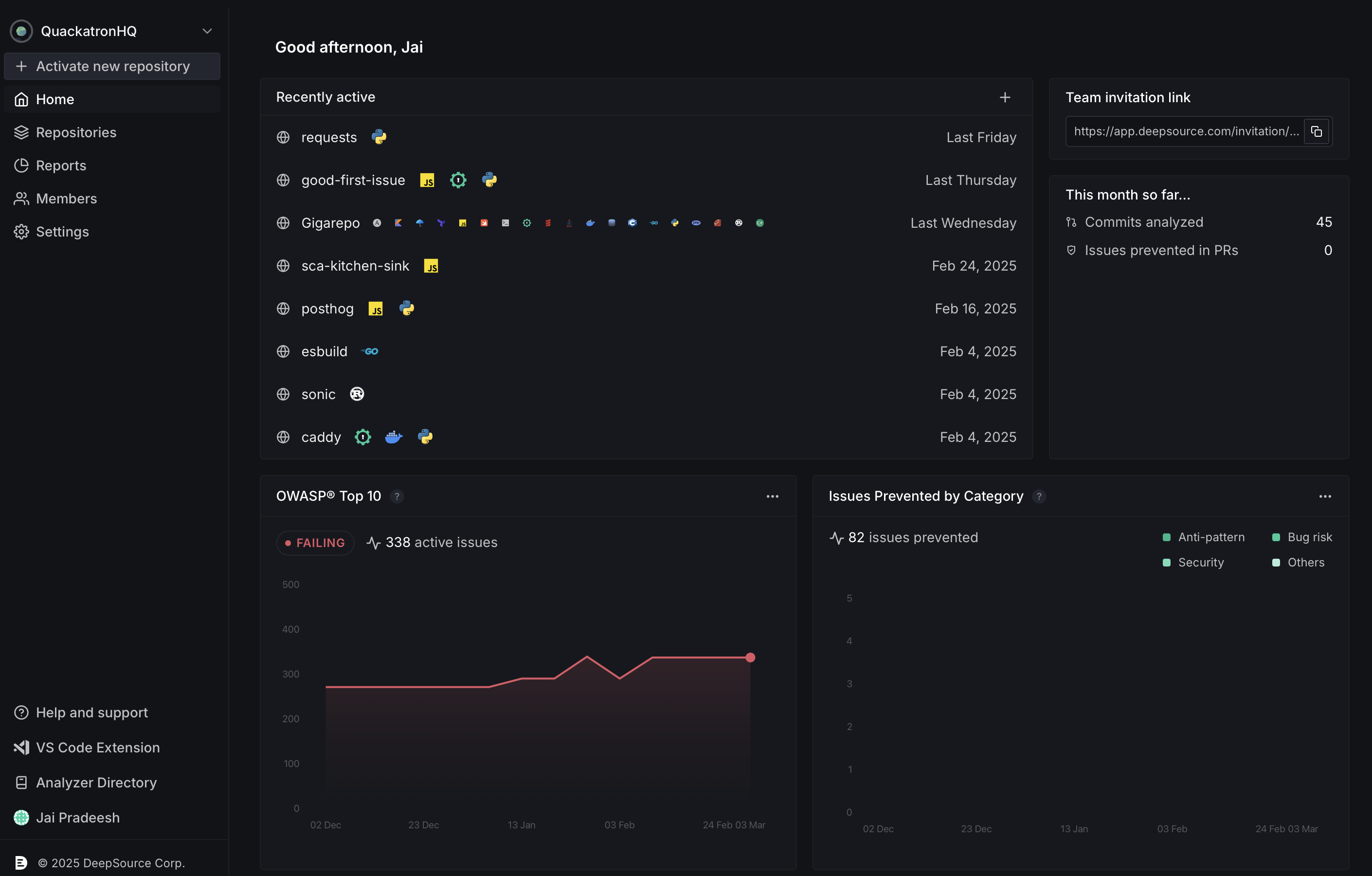
Task: Click the Python icon next to requests
Action: point(379,137)
